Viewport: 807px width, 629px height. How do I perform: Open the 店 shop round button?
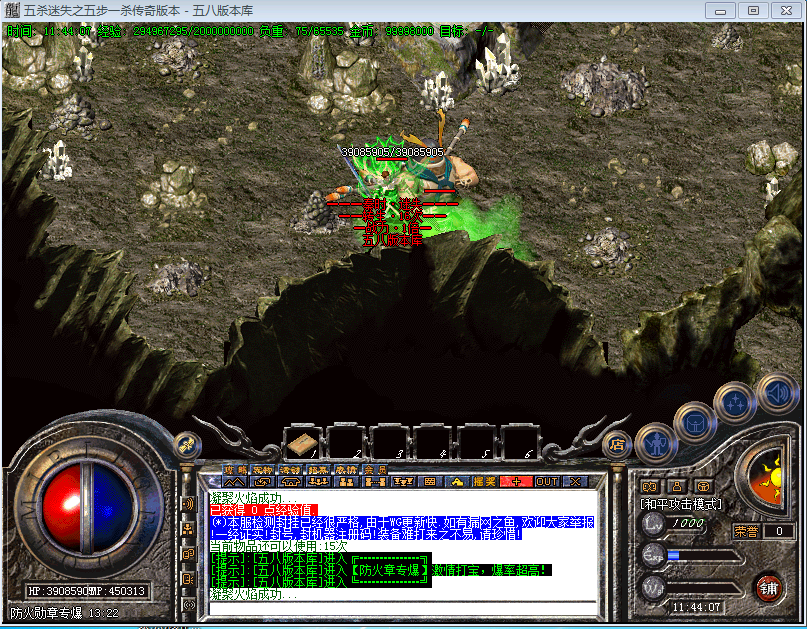pos(617,444)
